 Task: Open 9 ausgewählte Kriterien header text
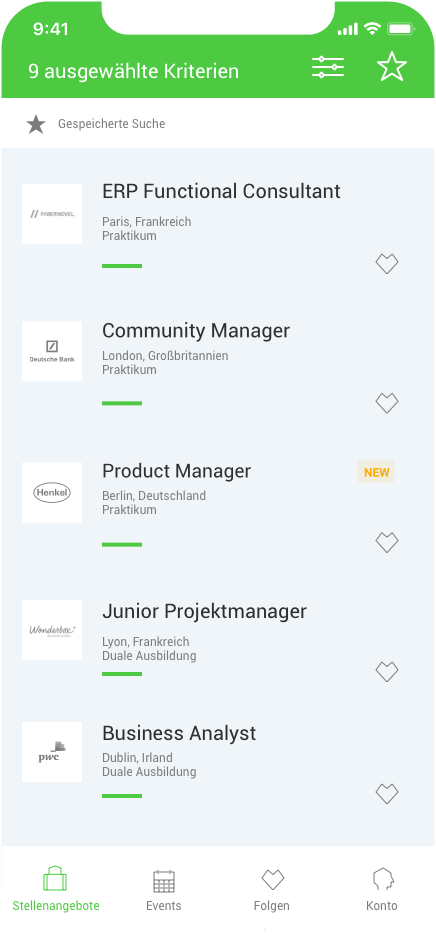coord(134,71)
